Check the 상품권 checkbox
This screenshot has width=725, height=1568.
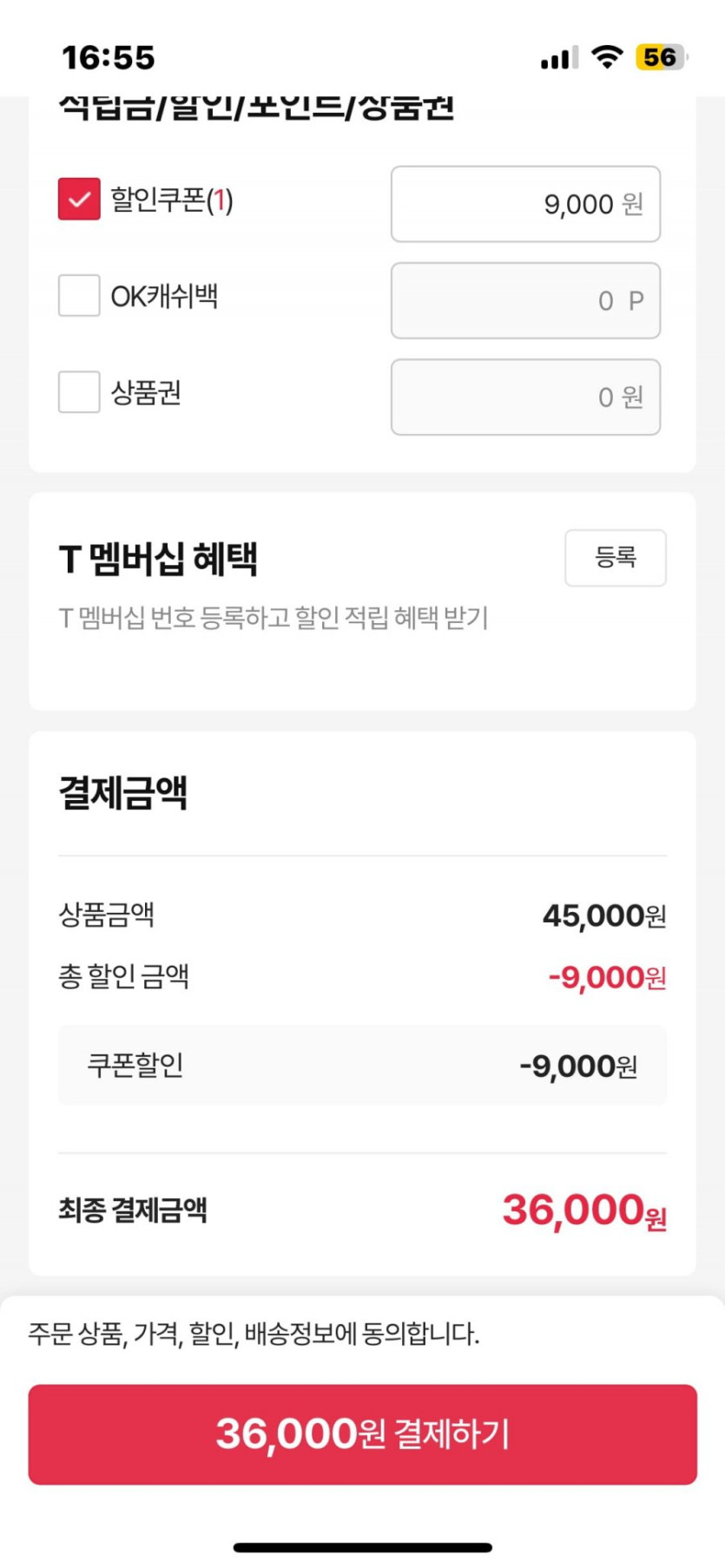(79, 392)
